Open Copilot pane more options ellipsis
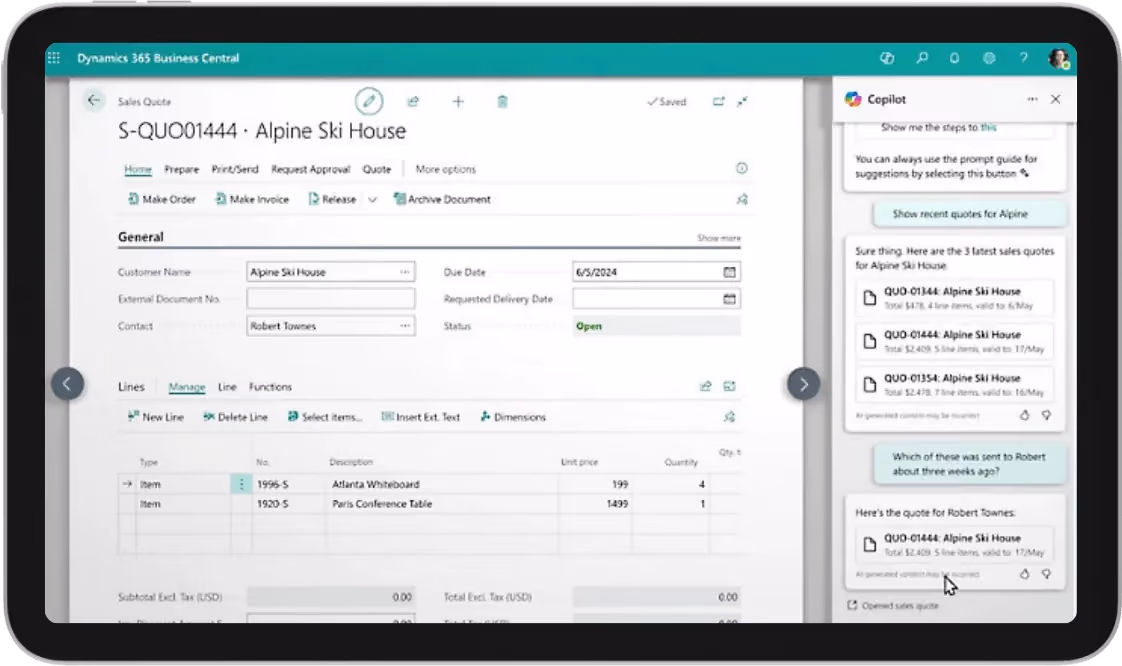This screenshot has height=666, width=1122. [1032, 99]
